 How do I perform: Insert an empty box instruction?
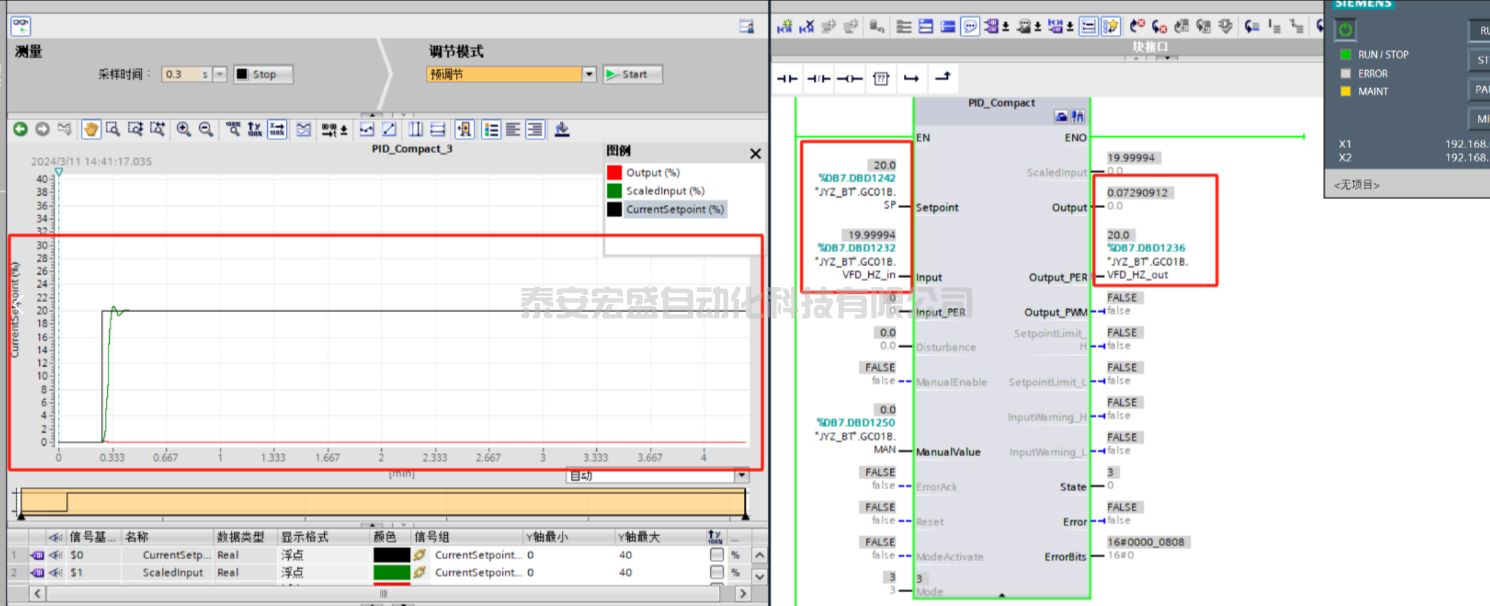pyautogui.click(x=880, y=78)
